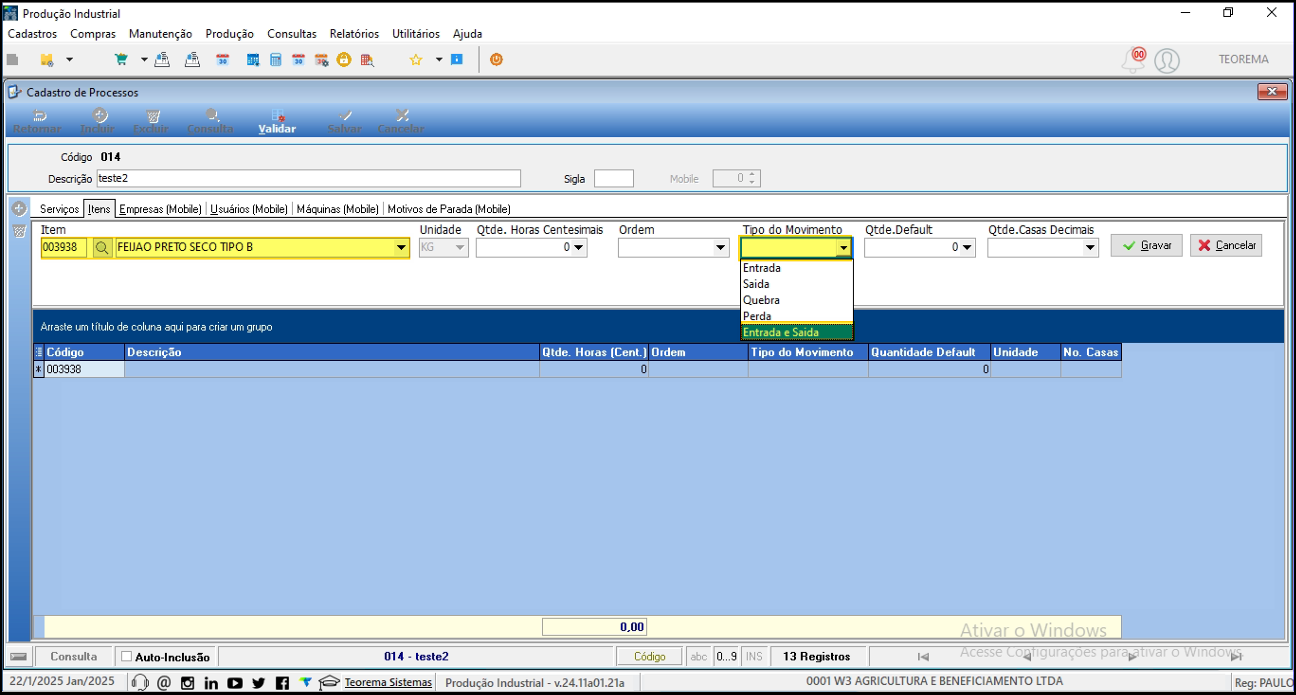Click the Descrição text field
1296x695 pixels.
pyautogui.click(x=308, y=178)
